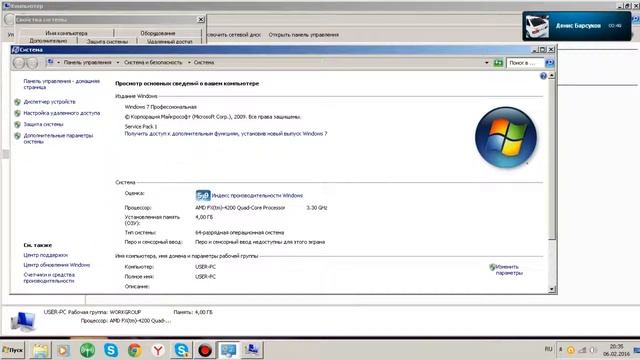
Task: Open Панель управления - домашняя страница link
Action: click(61, 84)
